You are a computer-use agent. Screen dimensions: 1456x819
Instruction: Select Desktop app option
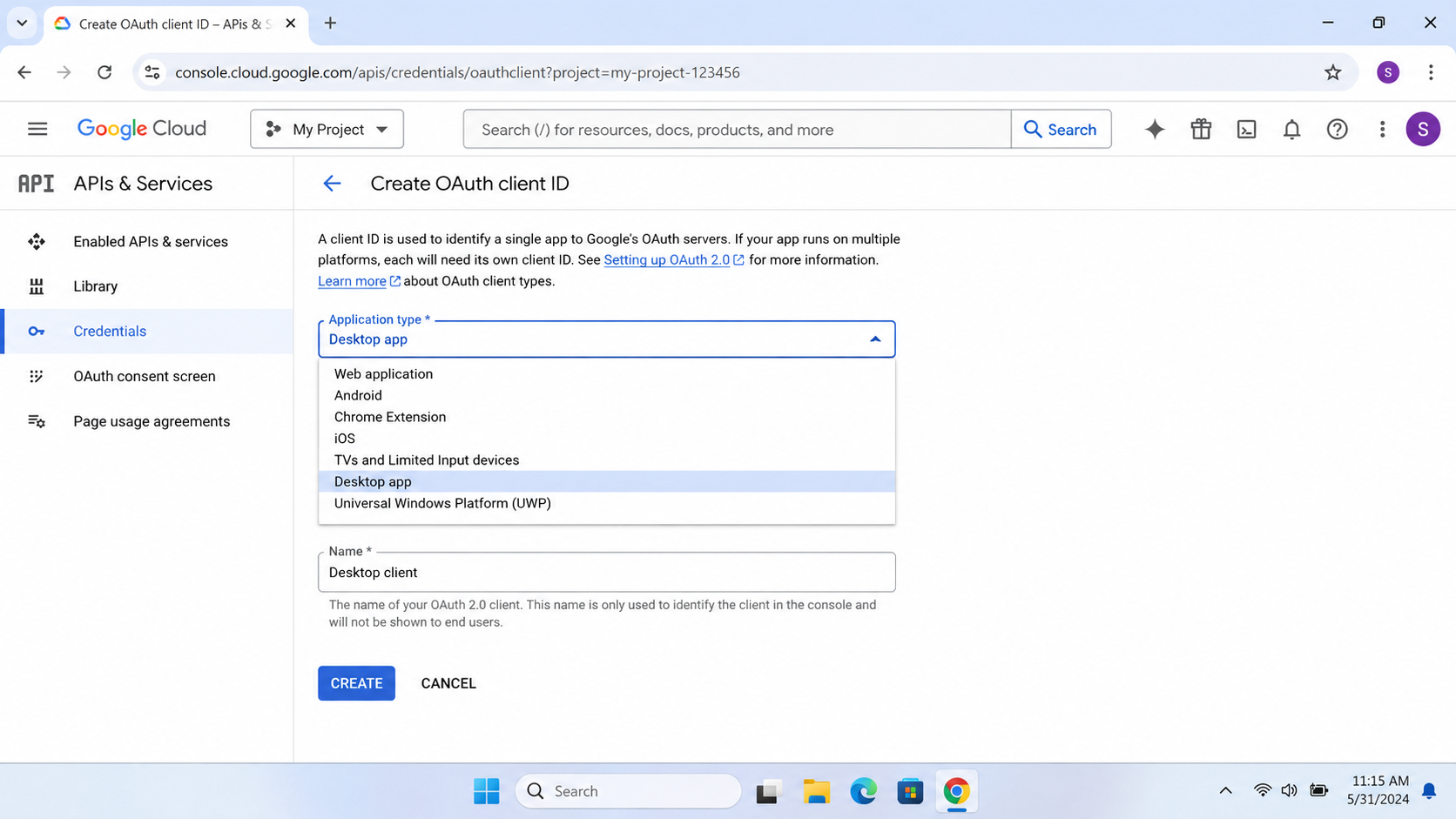coord(606,481)
